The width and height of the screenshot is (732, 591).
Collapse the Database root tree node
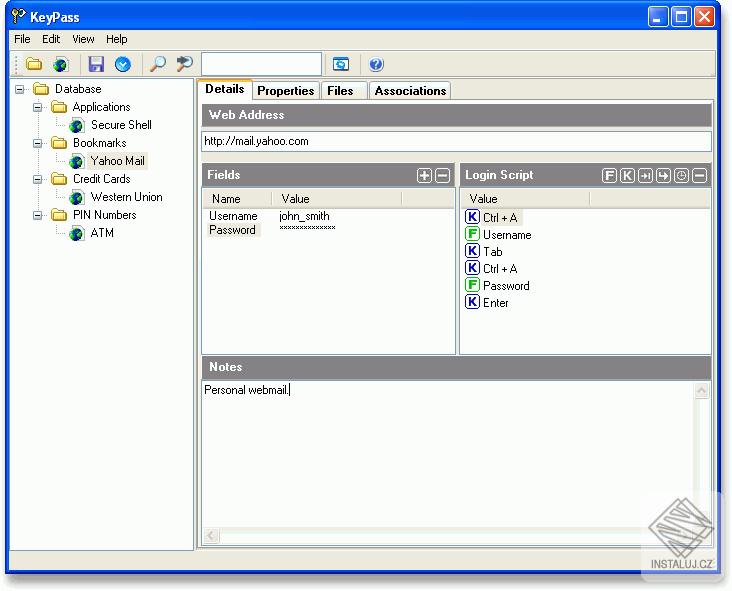point(20,89)
